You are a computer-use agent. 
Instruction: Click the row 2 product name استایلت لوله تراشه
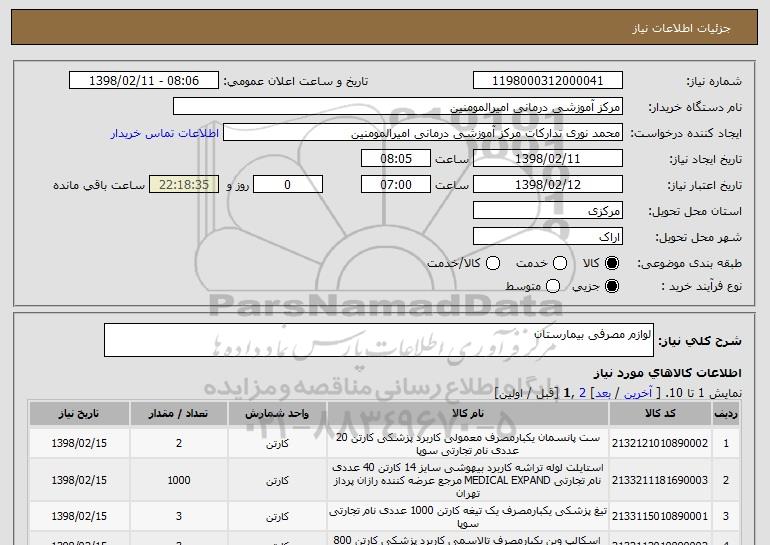(x=468, y=480)
